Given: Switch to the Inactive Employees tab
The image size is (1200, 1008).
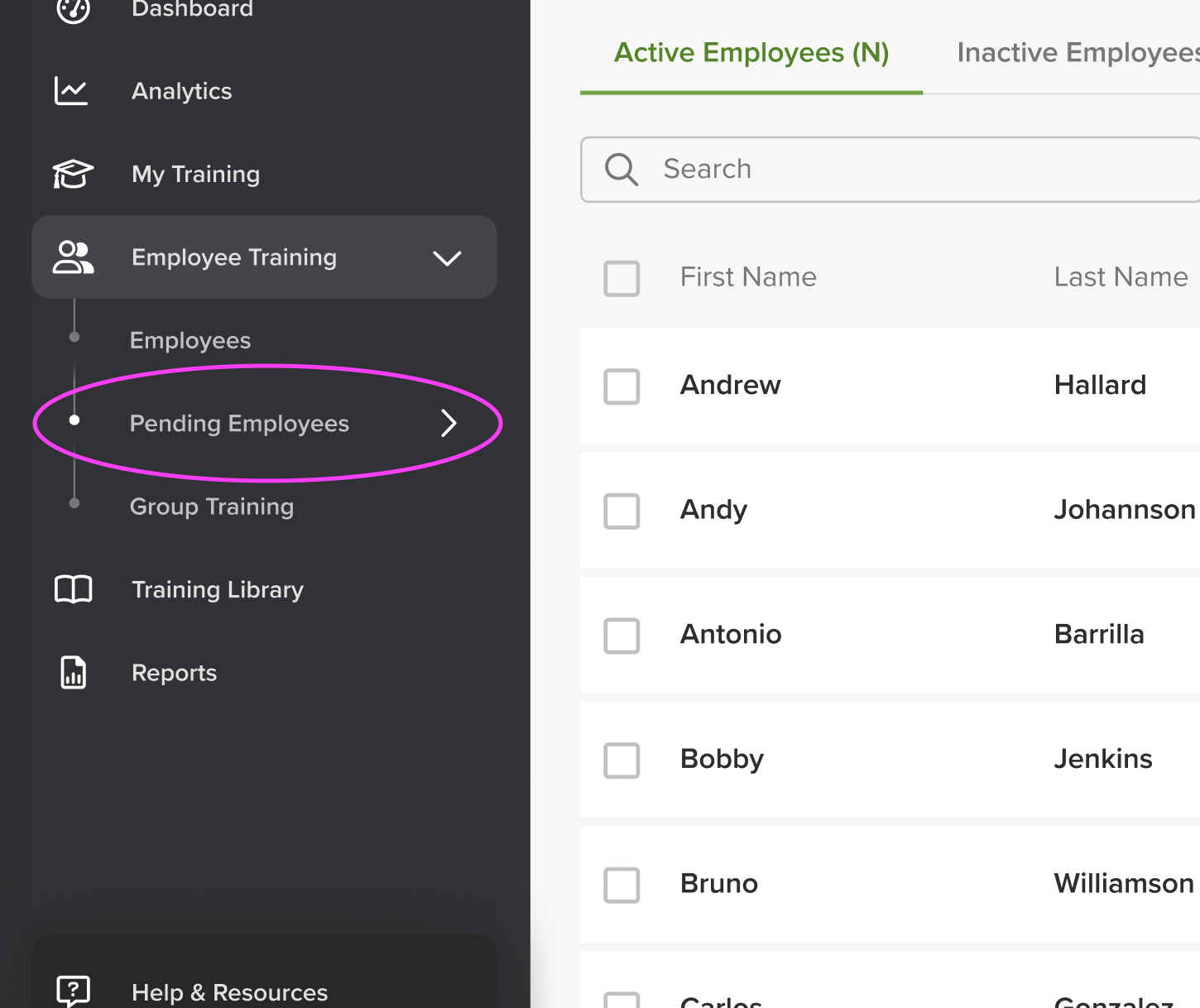Looking at the screenshot, I should (x=1078, y=53).
